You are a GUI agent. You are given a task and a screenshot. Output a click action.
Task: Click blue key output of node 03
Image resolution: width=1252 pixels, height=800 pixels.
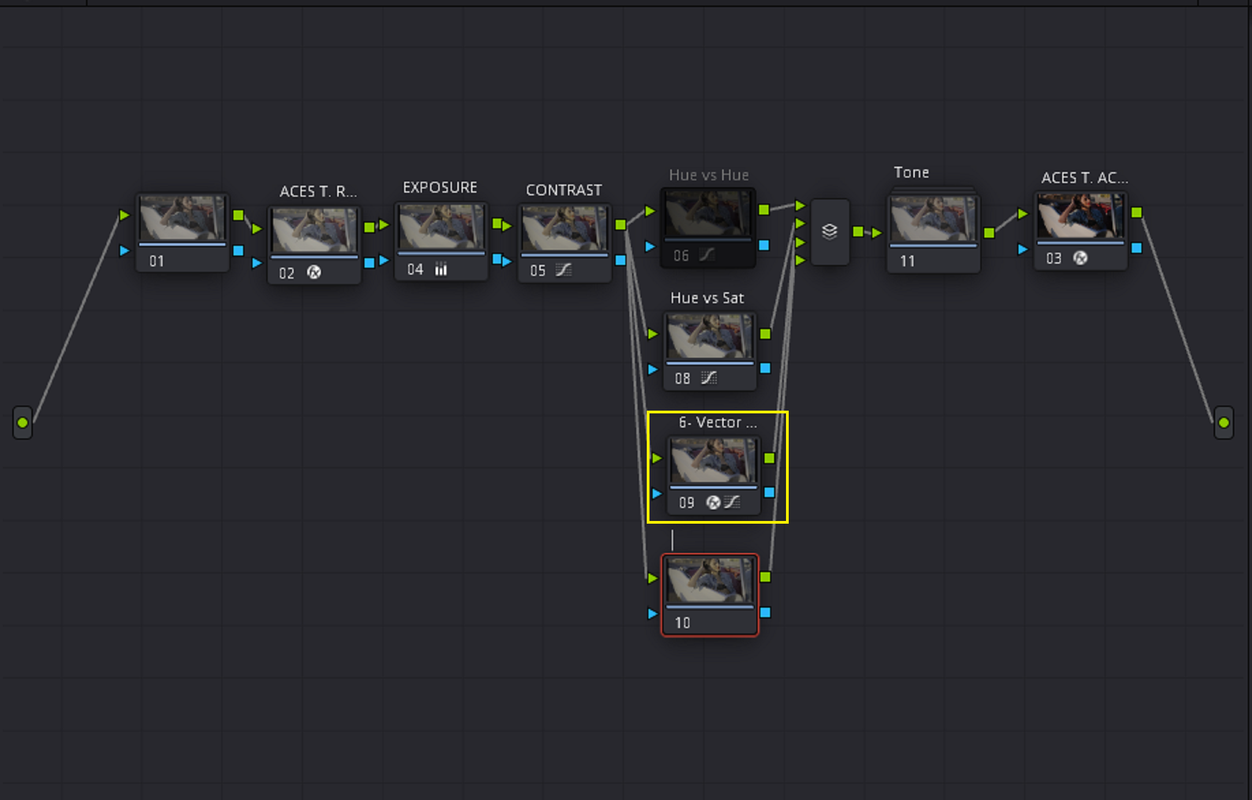(1137, 247)
